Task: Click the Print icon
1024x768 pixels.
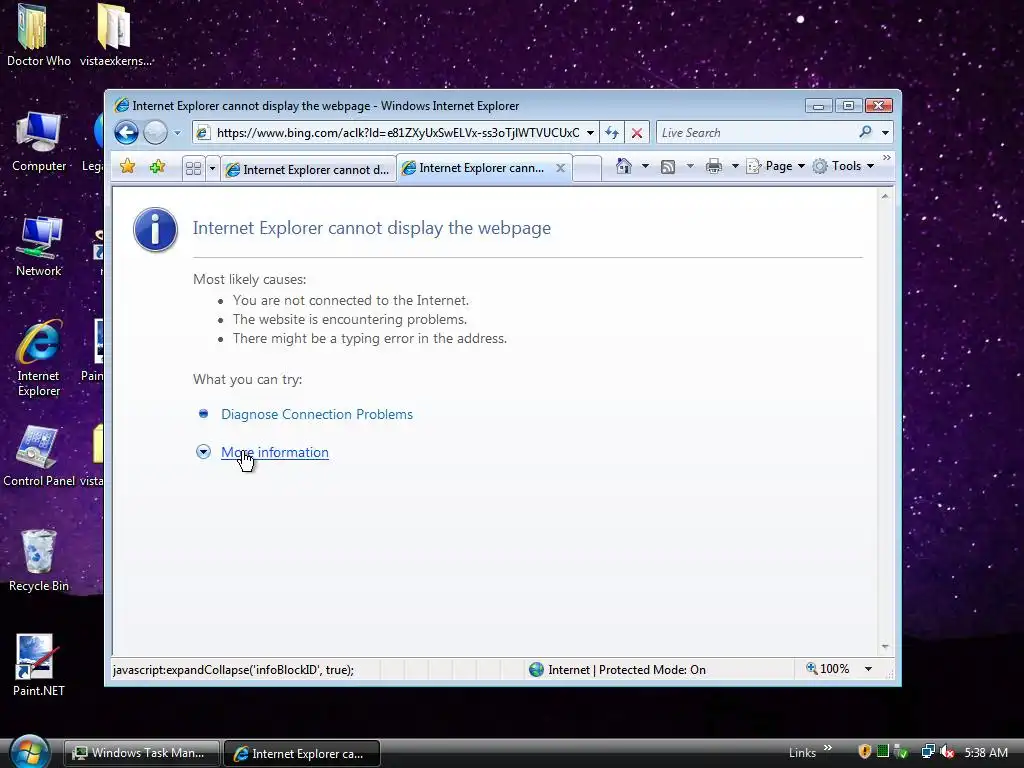Action: (714, 166)
